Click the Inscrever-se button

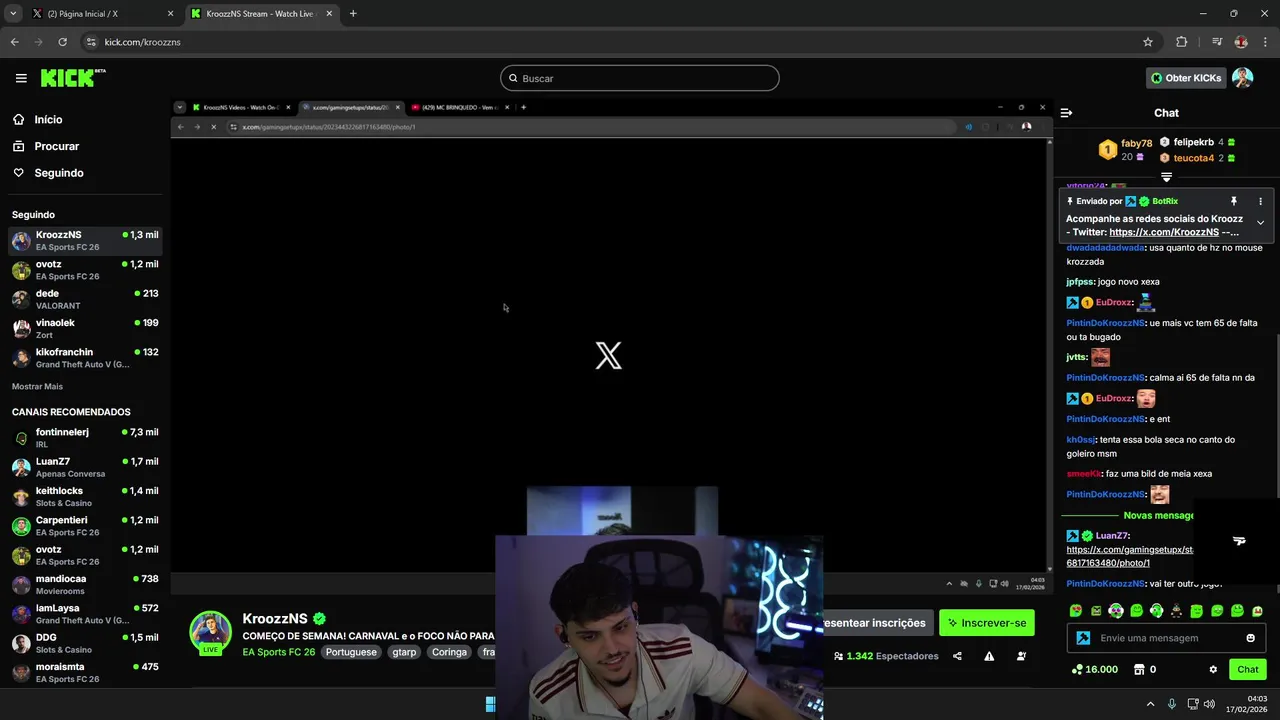click(986, 623)
